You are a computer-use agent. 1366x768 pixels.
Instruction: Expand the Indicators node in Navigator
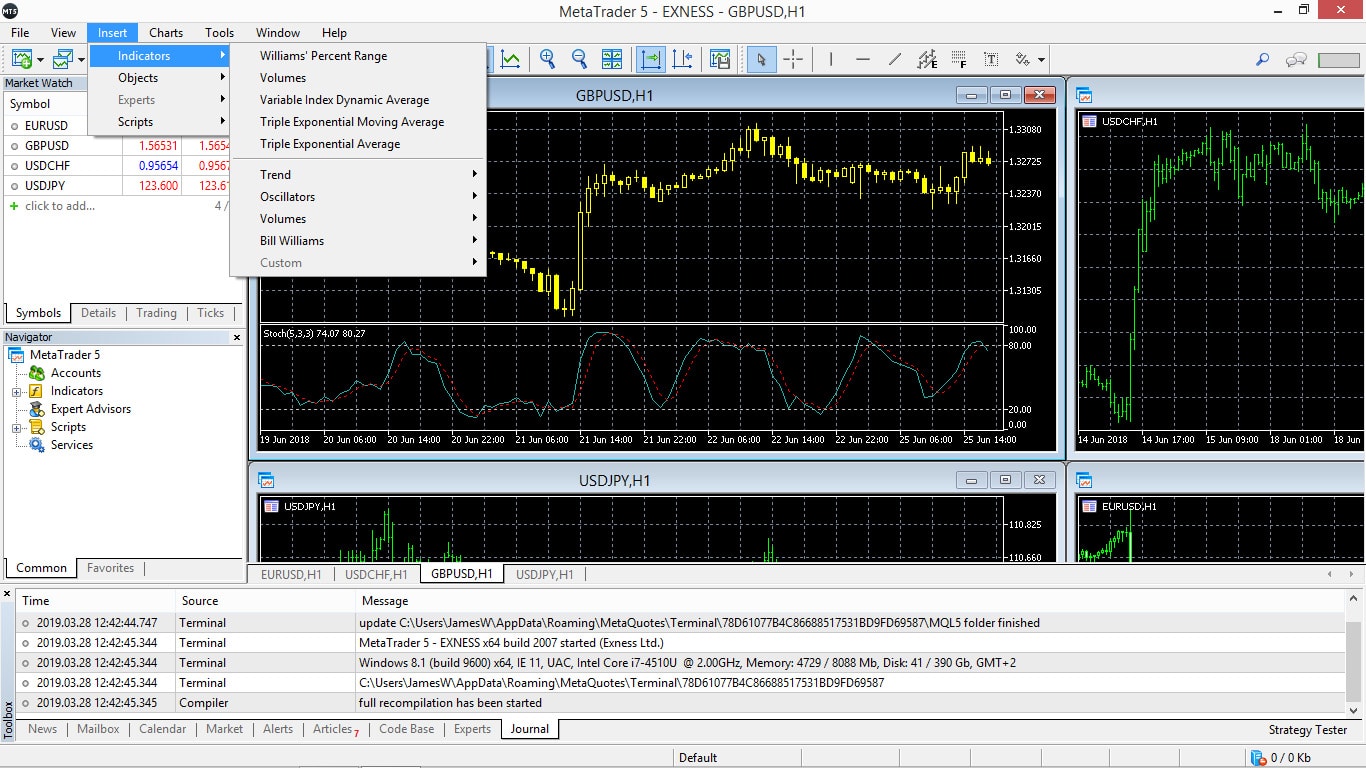click(17, 391)
